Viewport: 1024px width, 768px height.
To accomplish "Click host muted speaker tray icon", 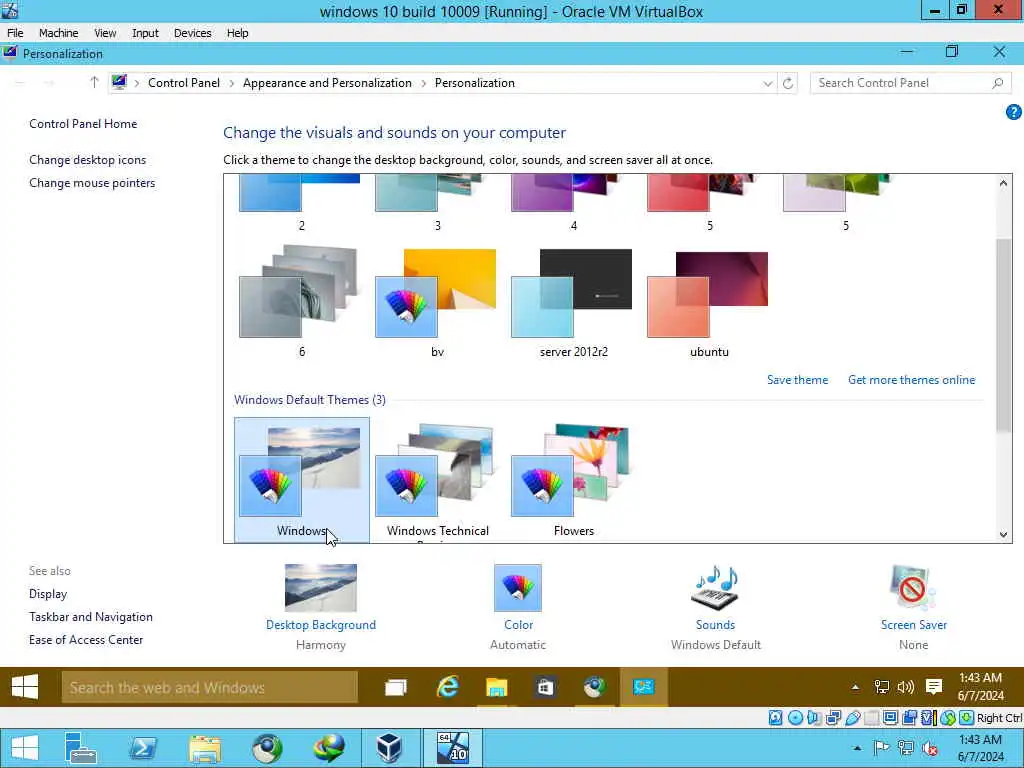I will 930,748.
